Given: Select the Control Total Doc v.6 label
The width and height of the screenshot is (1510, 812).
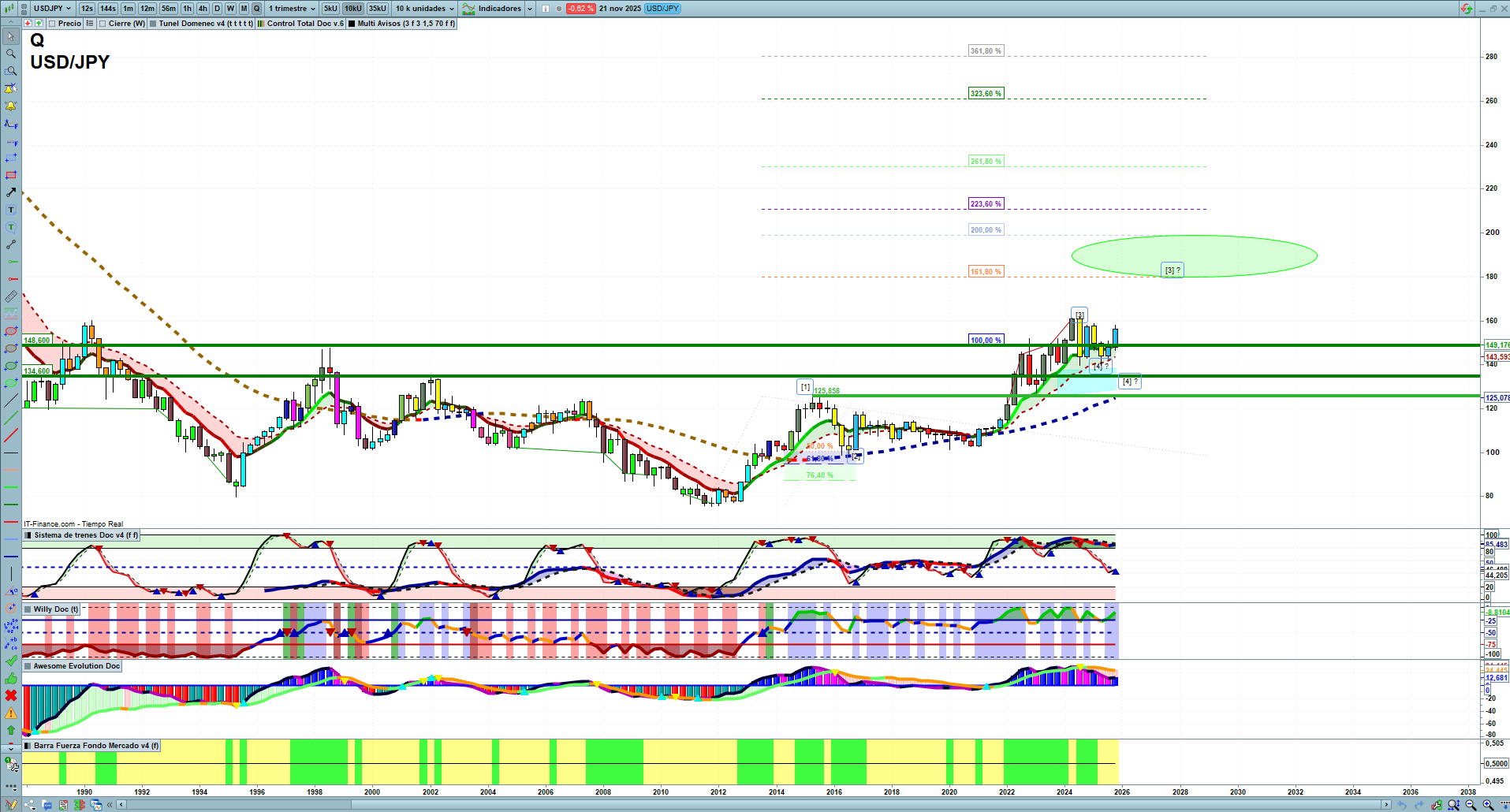Looking at the screenshot, I should pyautogui.click(x=305, y=24).
